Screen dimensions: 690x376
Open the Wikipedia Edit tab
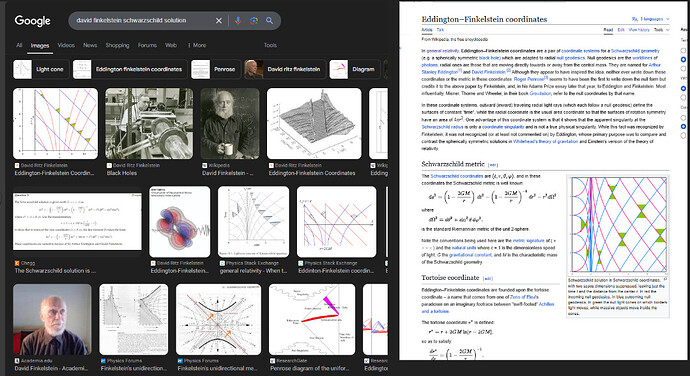point(621,30)
